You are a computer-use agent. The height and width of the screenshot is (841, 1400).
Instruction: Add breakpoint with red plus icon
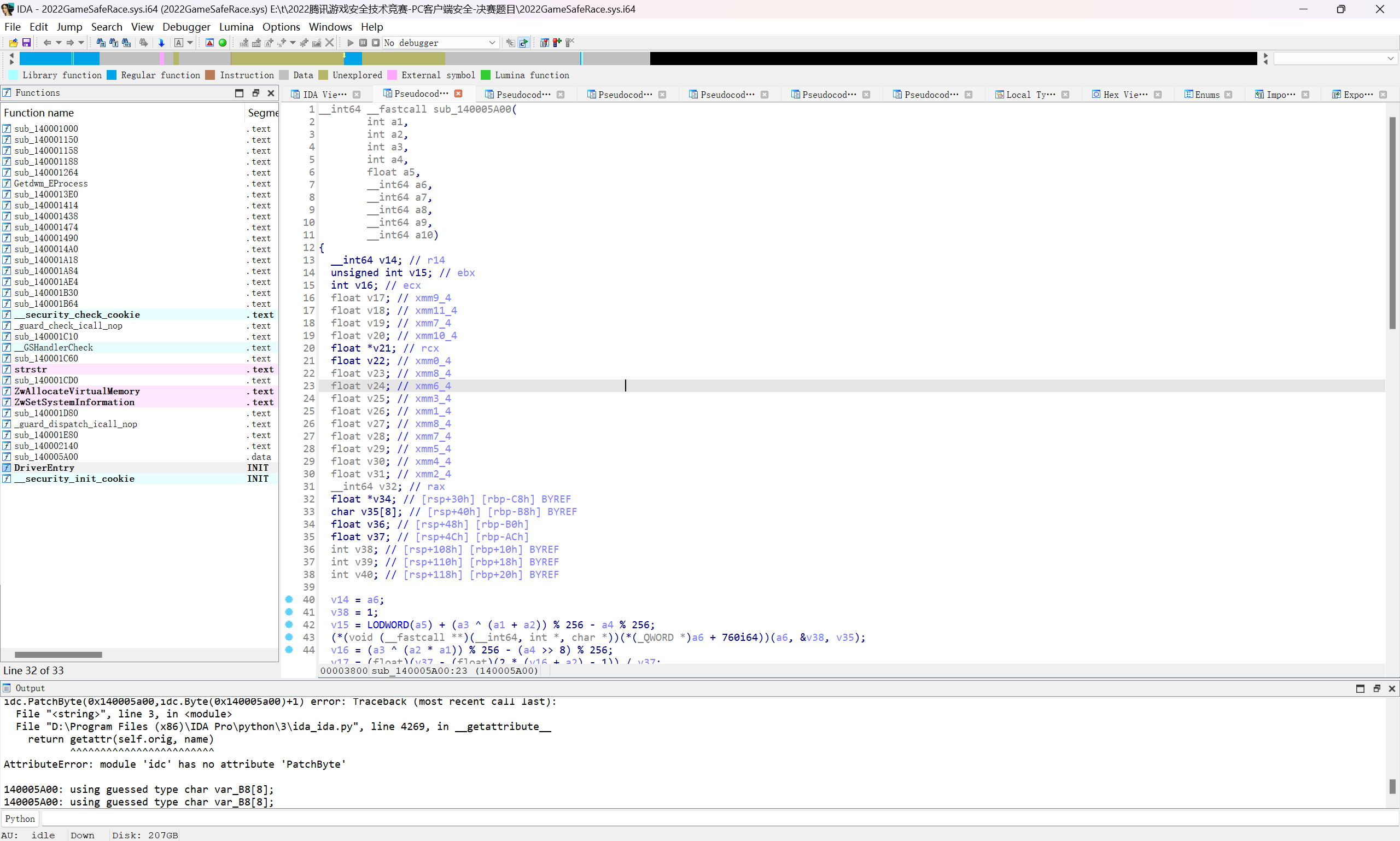(557, 43)
